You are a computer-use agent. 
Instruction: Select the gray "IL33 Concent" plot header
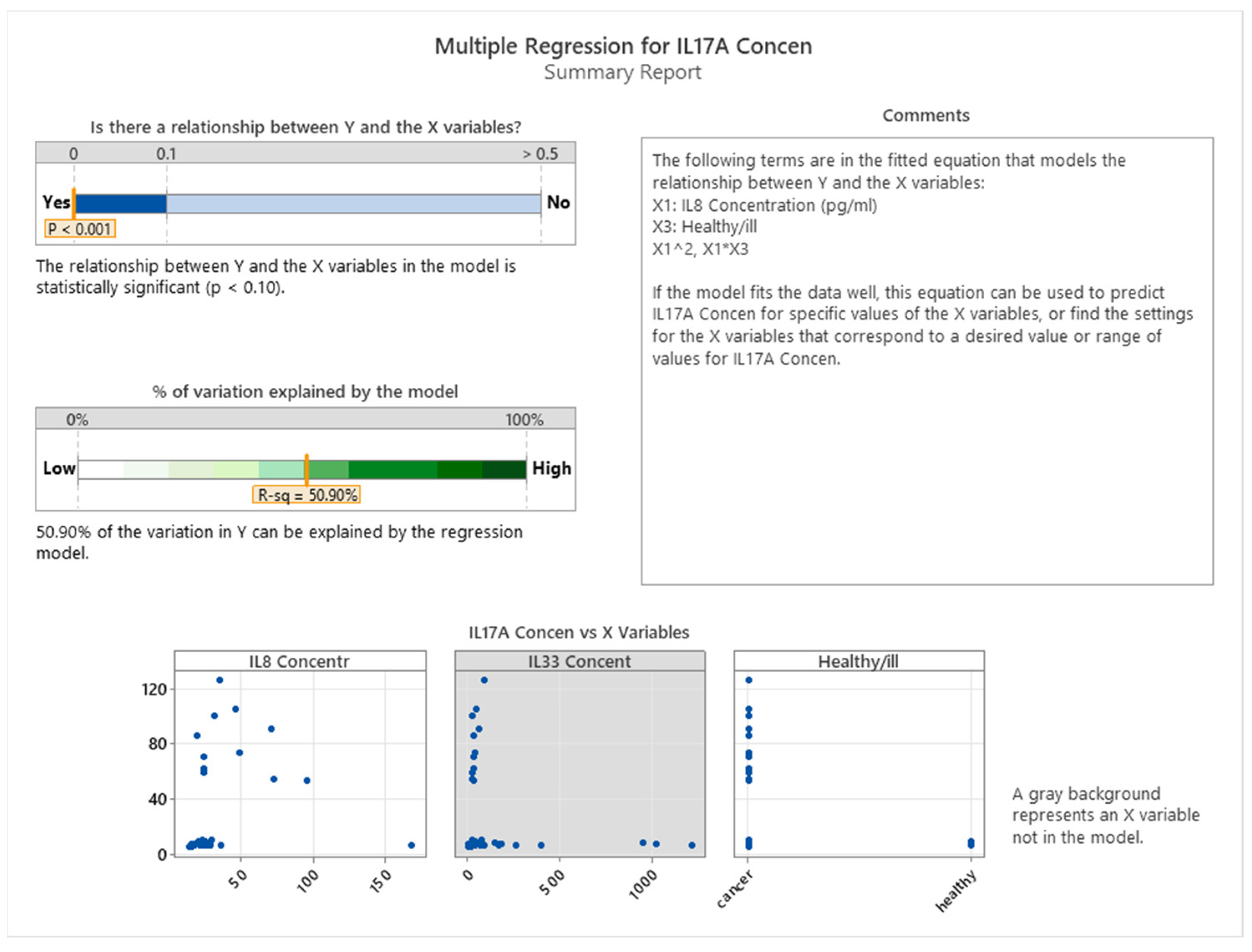point(579,661)
